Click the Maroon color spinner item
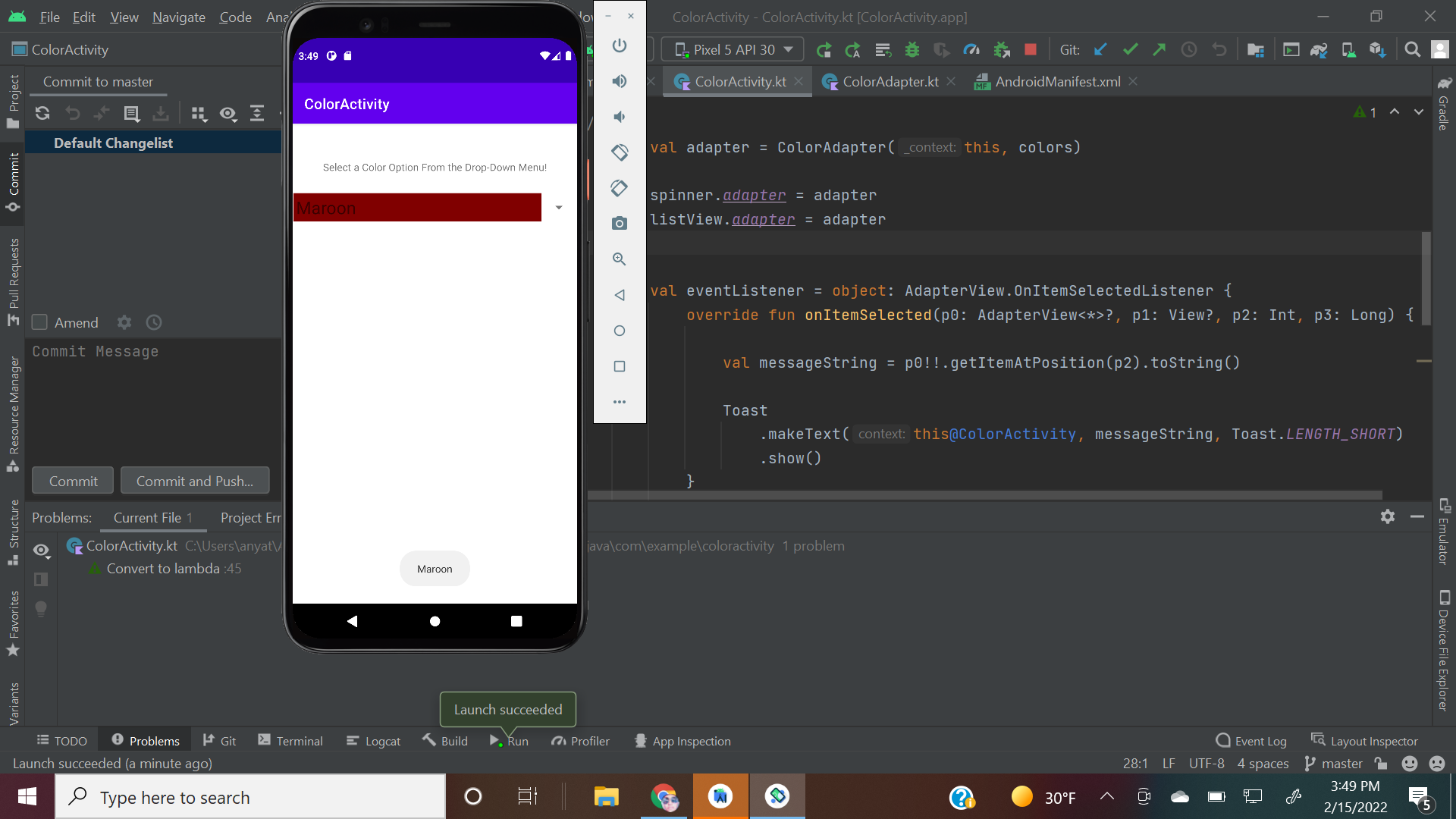 pos(417,208)
